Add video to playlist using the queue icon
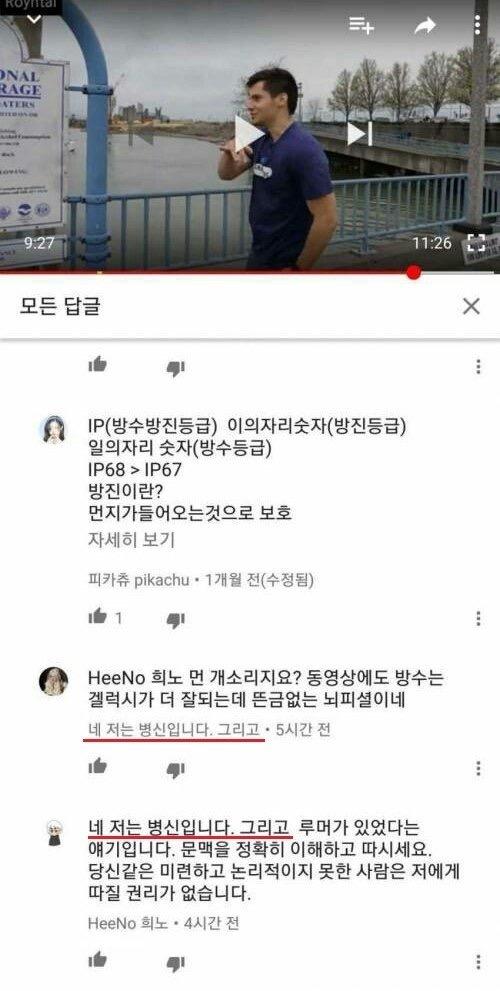This screenshot has height=991, width=500. click(362, 25)
